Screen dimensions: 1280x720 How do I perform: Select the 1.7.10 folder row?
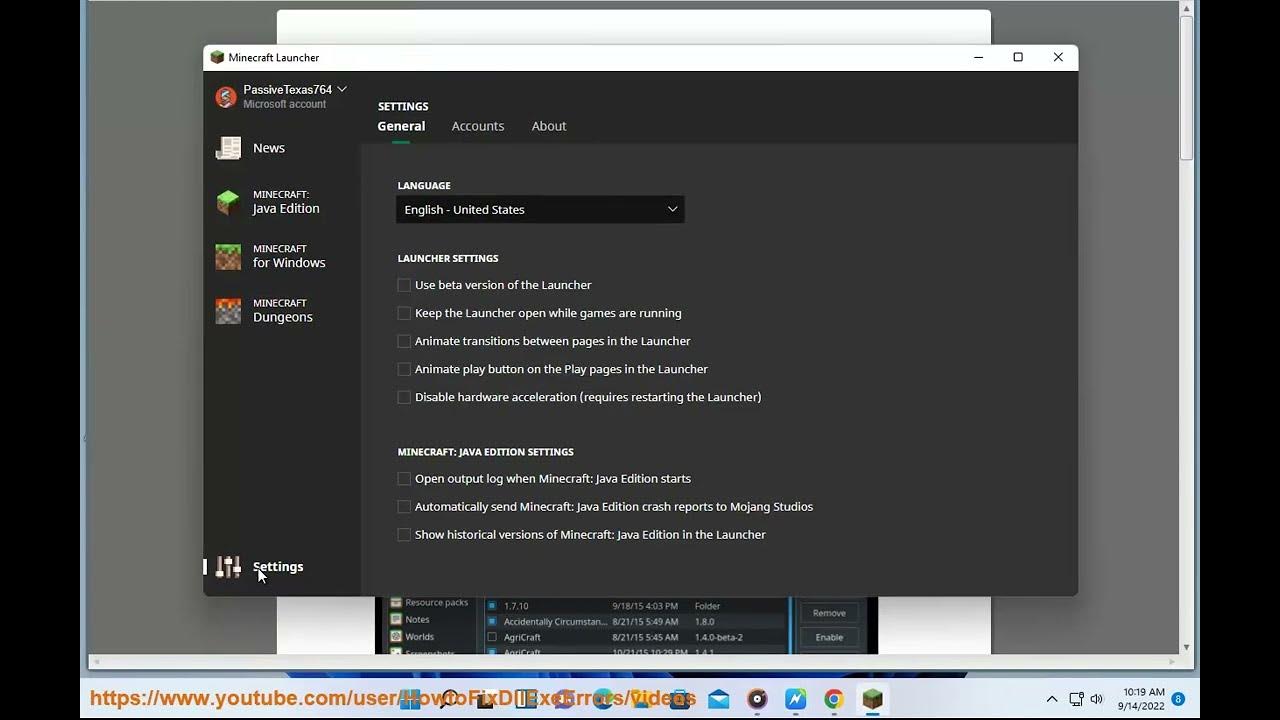tap(636, 606)
